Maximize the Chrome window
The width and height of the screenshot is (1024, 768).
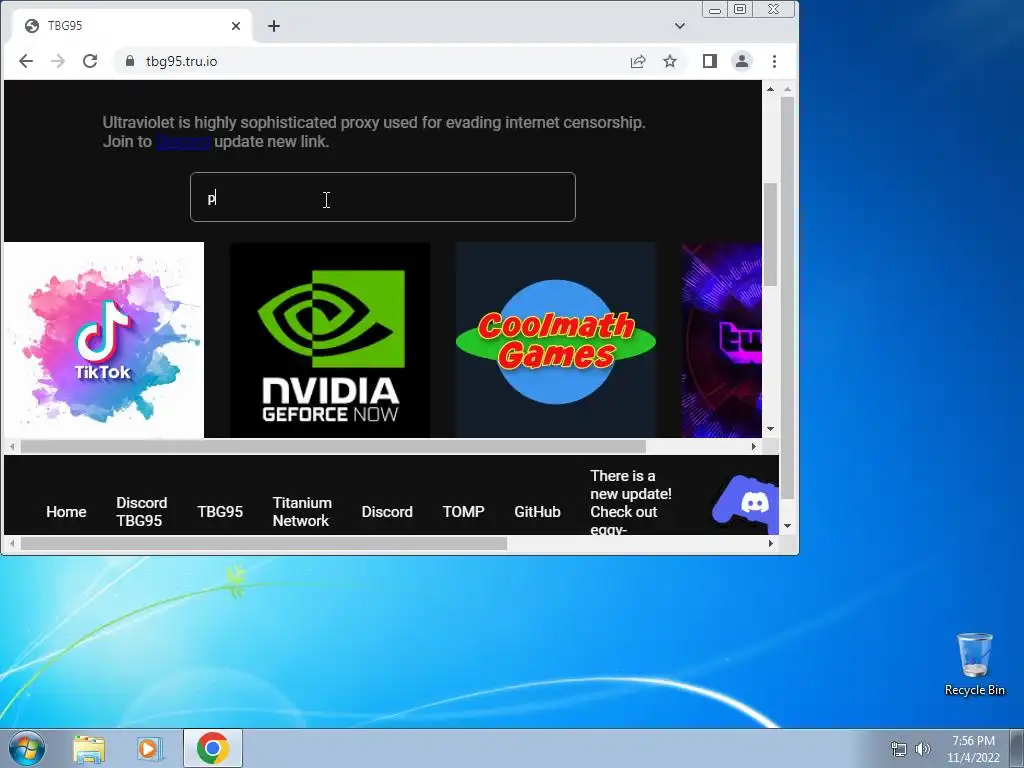(740, 10)
